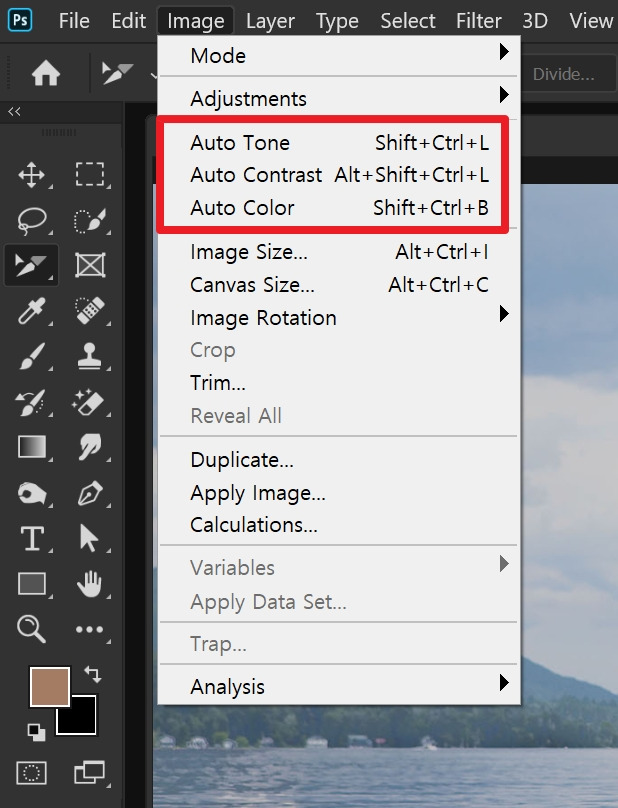Swap foreground and background colors
618x808 pixels.
click(93, 674)
